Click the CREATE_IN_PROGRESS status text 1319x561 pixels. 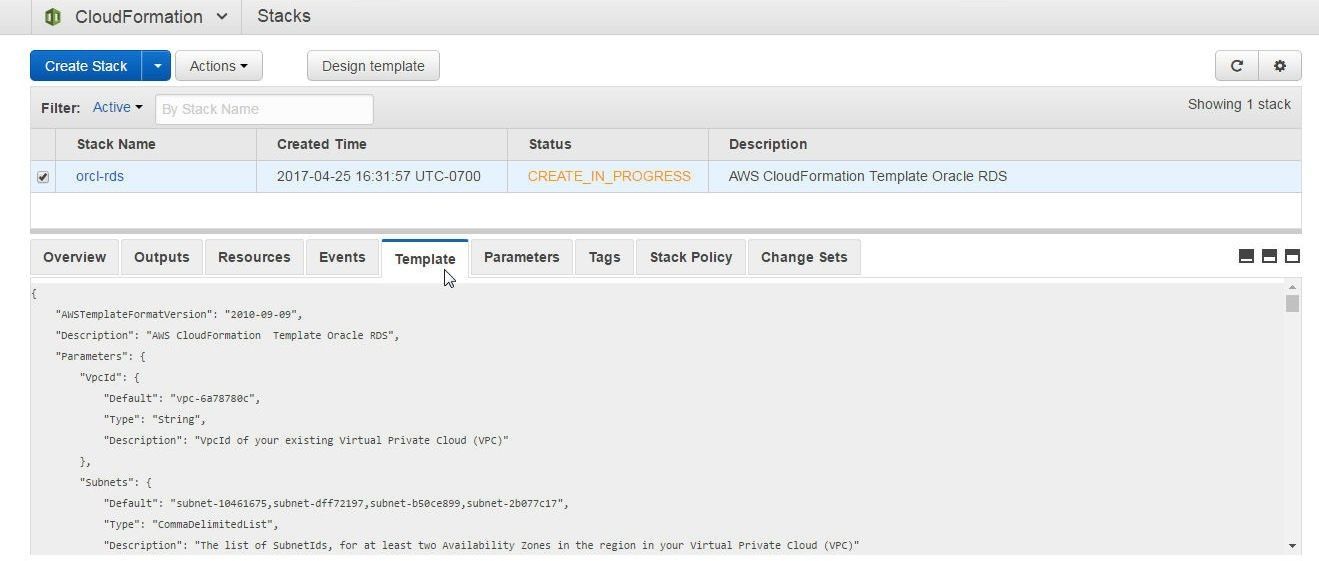609,176
